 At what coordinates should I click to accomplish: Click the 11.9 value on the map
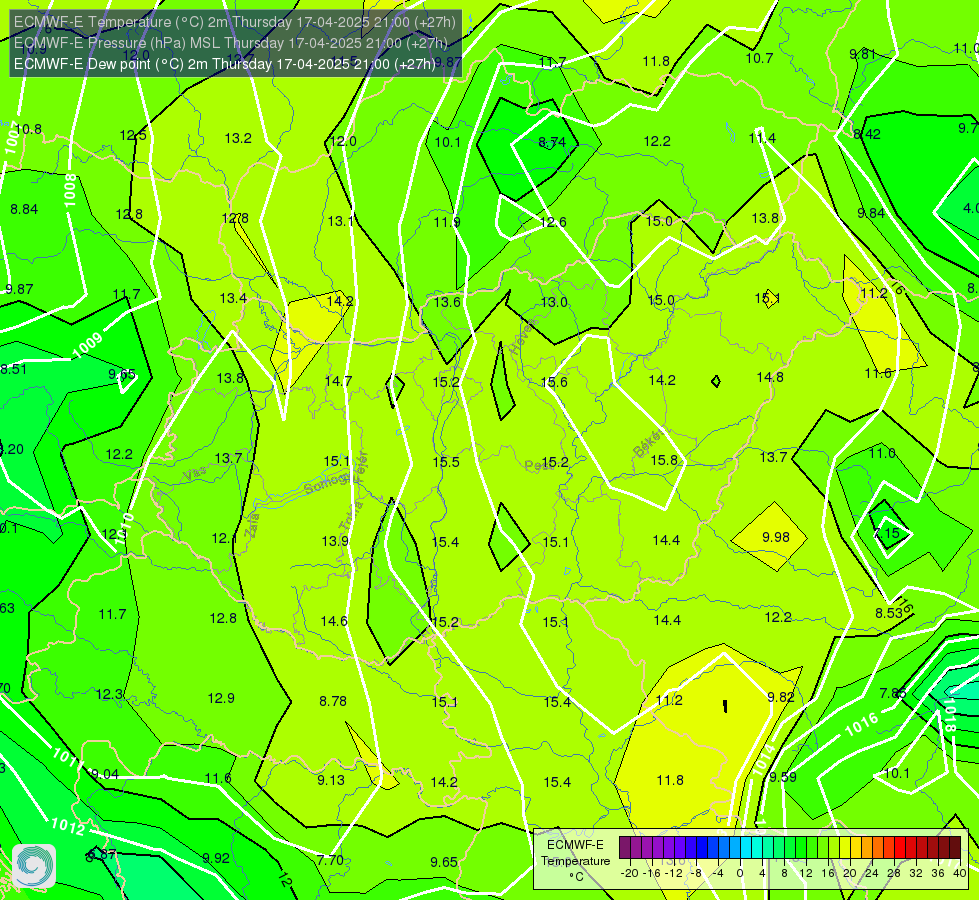pyautogui.click(x=447, y=222)
